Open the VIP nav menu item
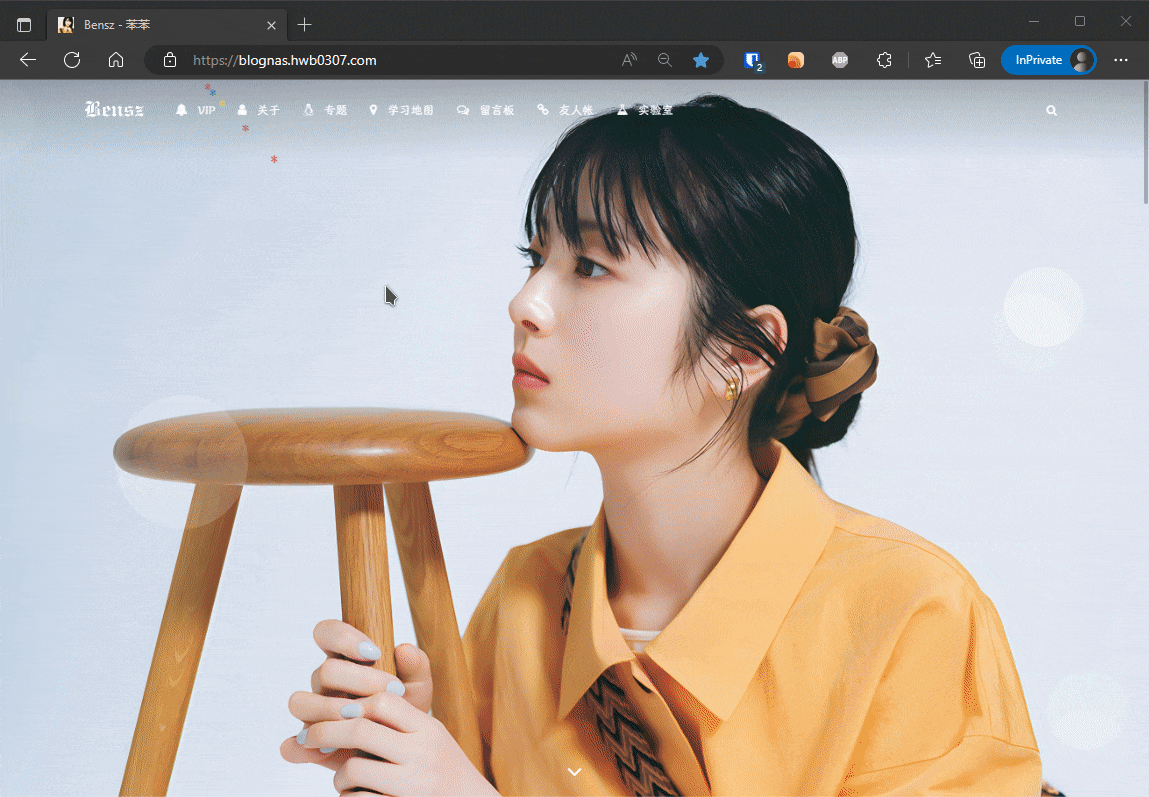The width and height of the screenshot is (1149, 797). pos(196,111)
